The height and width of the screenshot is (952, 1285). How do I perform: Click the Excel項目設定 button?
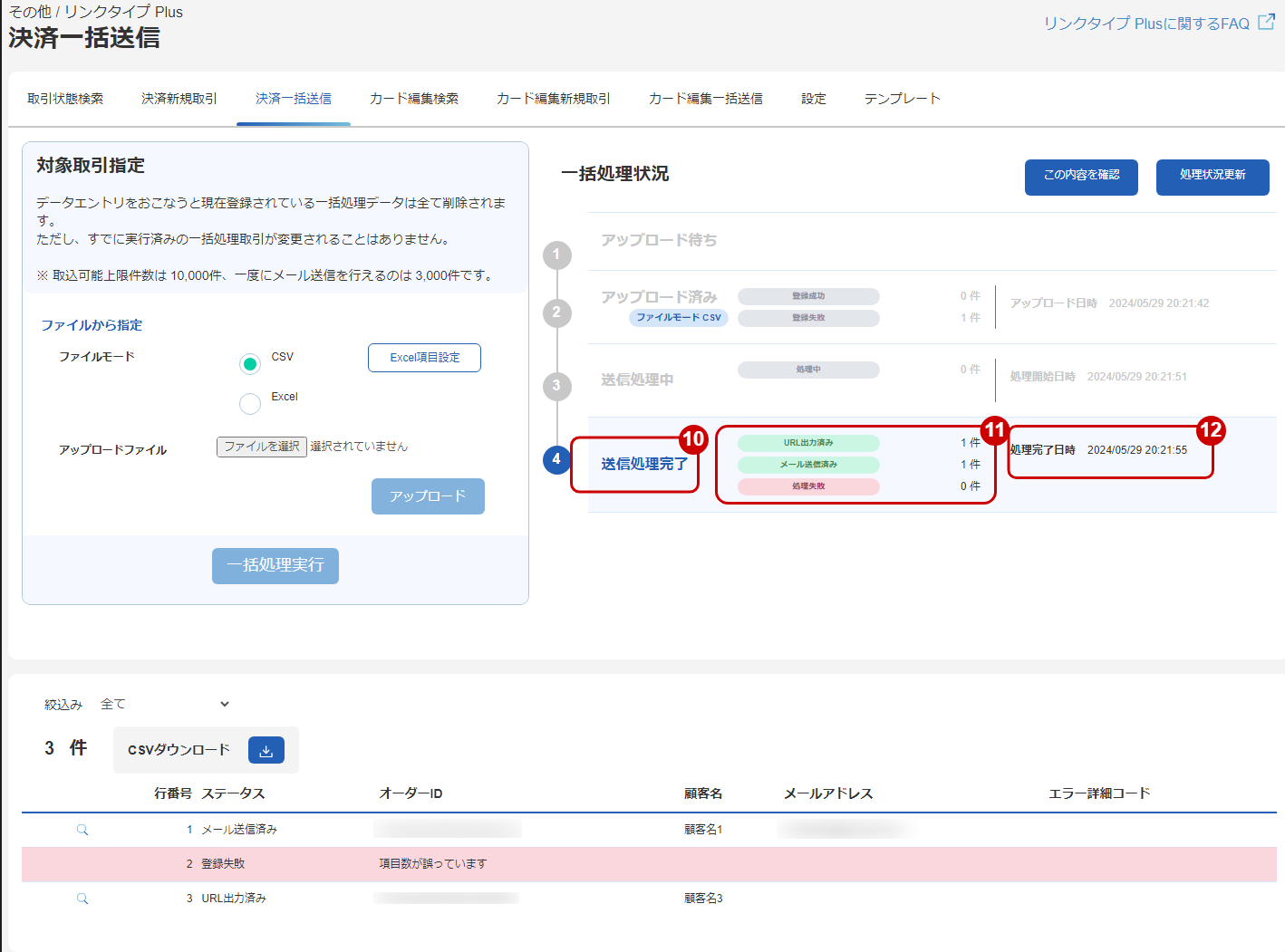[424, 358]
